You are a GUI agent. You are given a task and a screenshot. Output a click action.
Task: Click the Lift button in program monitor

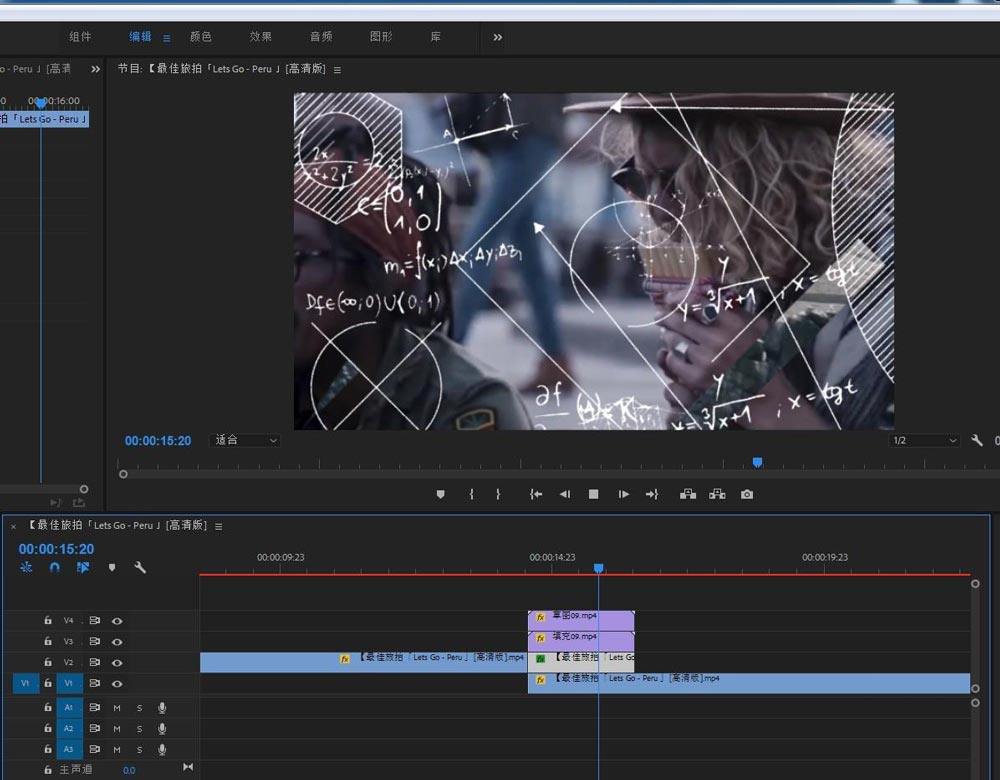[688, 494]
